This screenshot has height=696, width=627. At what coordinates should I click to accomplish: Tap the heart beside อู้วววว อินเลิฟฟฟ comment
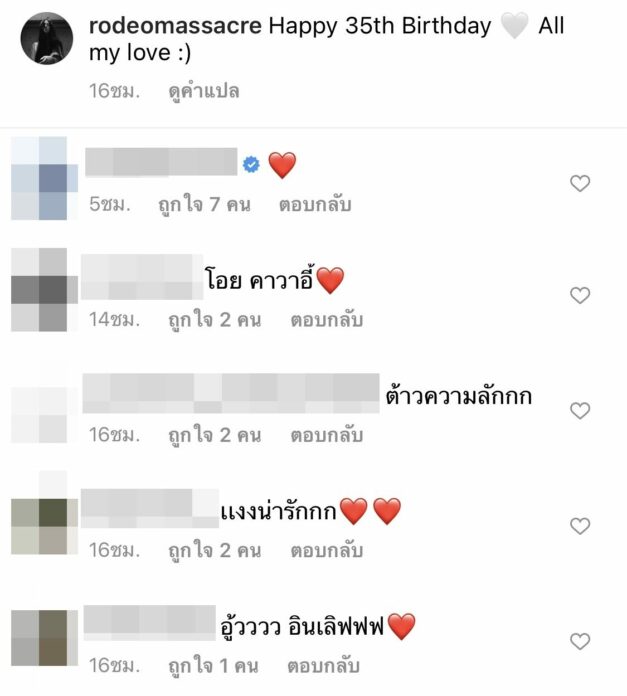tap(580, 641)
